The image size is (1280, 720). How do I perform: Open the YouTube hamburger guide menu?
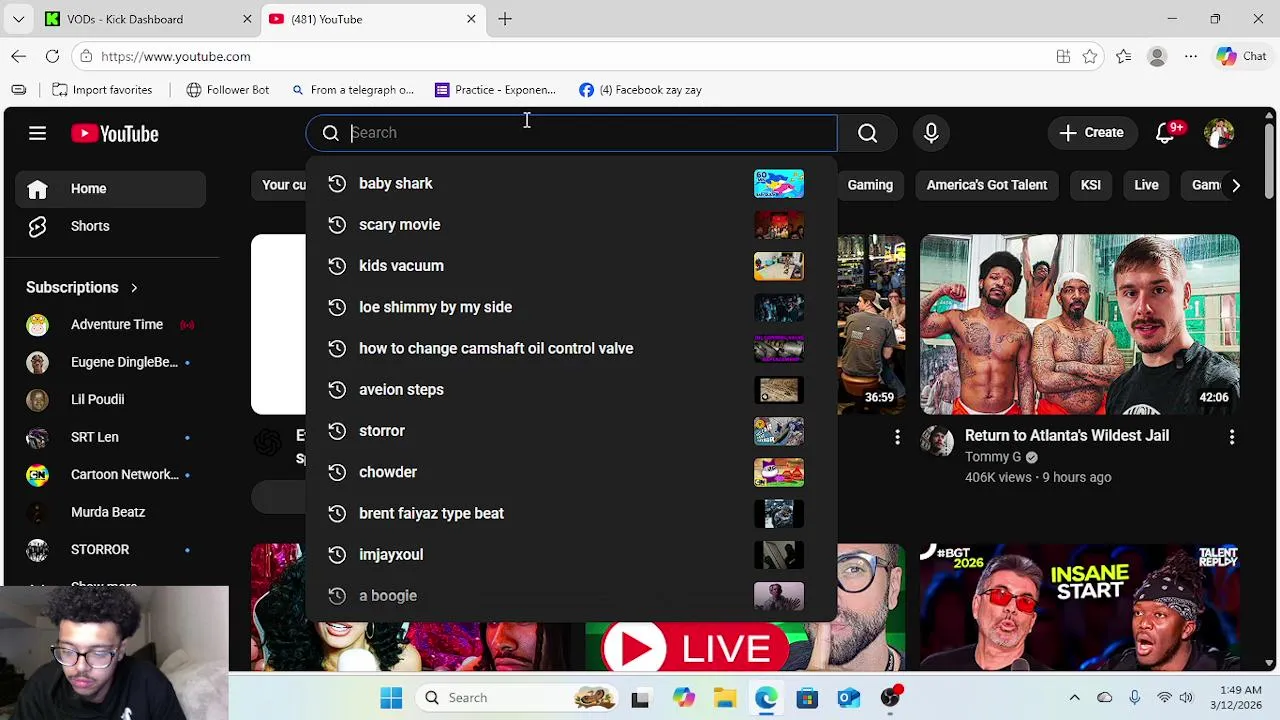point(37,133)
